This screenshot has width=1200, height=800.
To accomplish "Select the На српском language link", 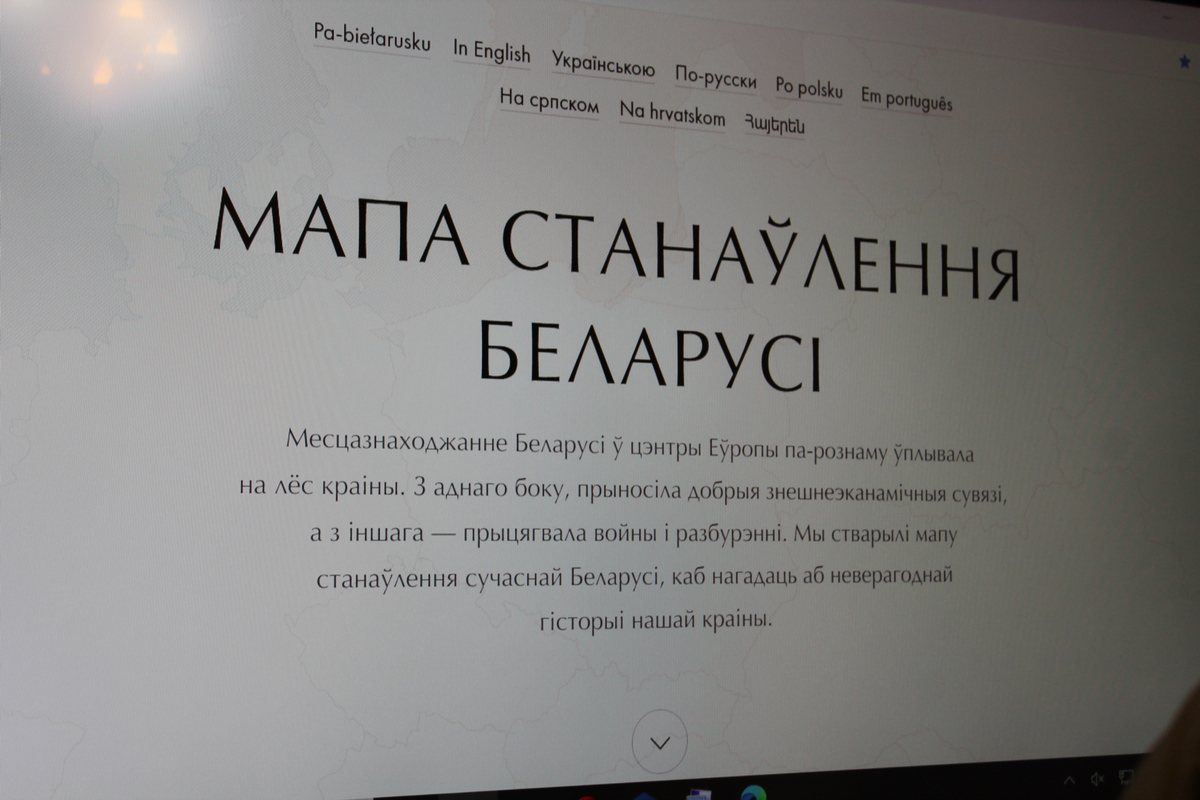I will (x=549, y=103).
